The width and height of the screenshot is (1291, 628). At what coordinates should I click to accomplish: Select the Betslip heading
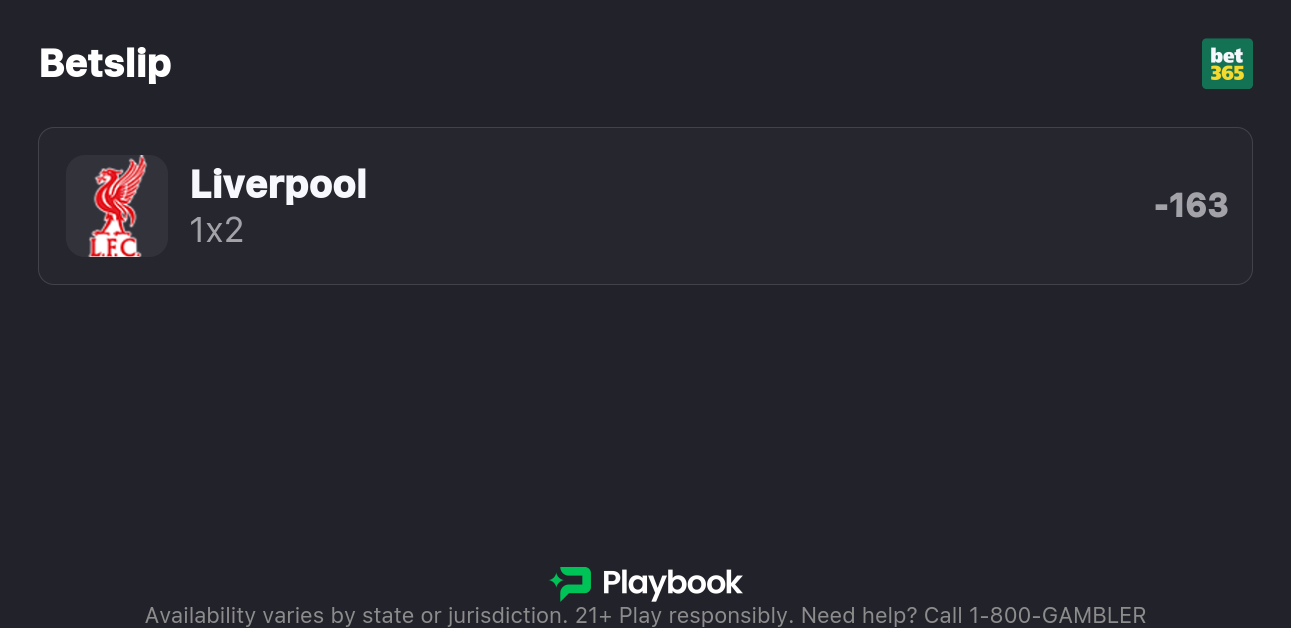click(105, 64)
